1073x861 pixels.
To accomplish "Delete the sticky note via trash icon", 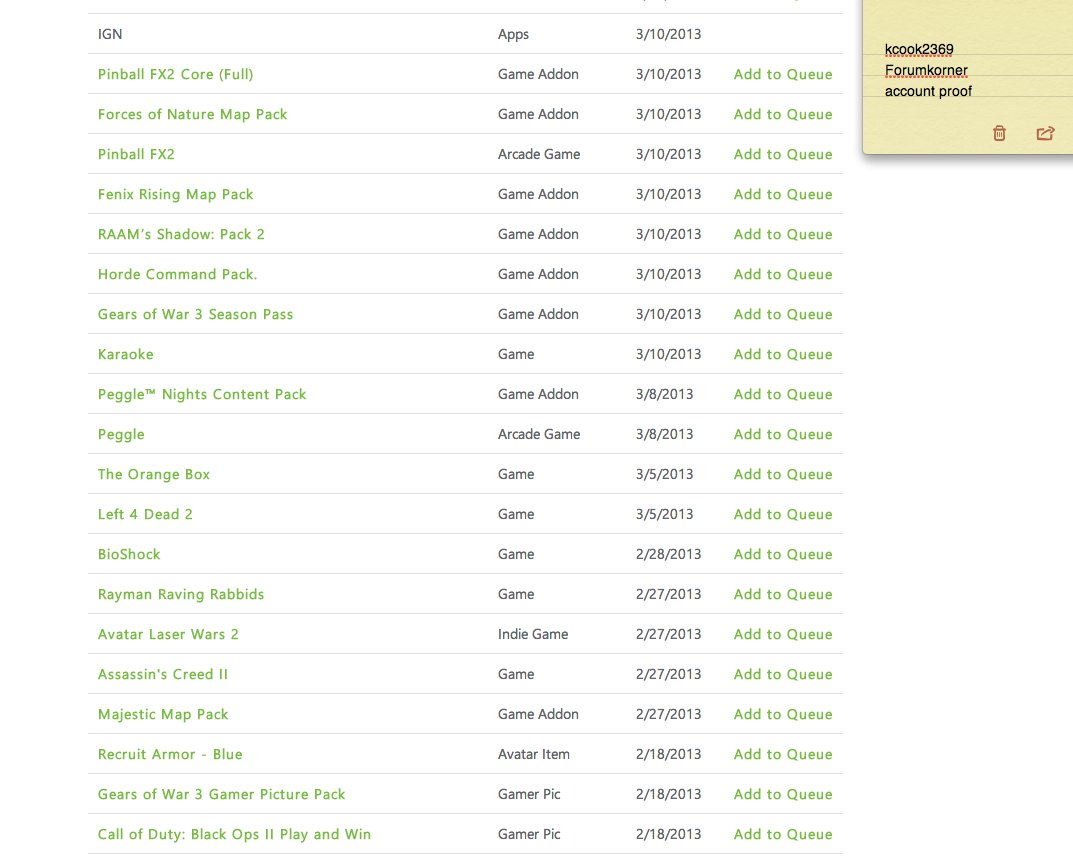I will pos(999,133).
